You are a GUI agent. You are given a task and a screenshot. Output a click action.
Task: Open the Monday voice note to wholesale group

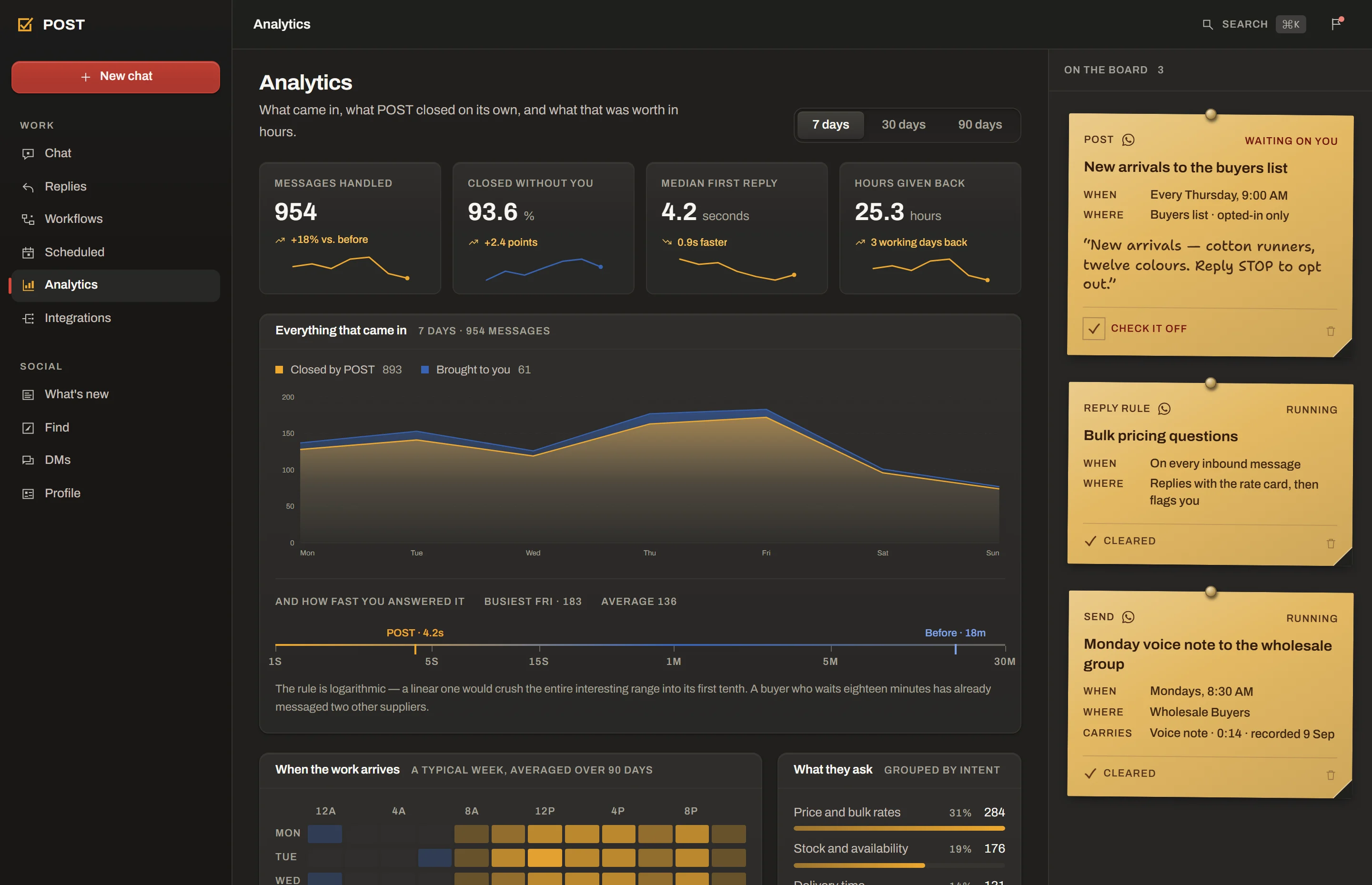pyautogui.click(x=1207, y=654)
